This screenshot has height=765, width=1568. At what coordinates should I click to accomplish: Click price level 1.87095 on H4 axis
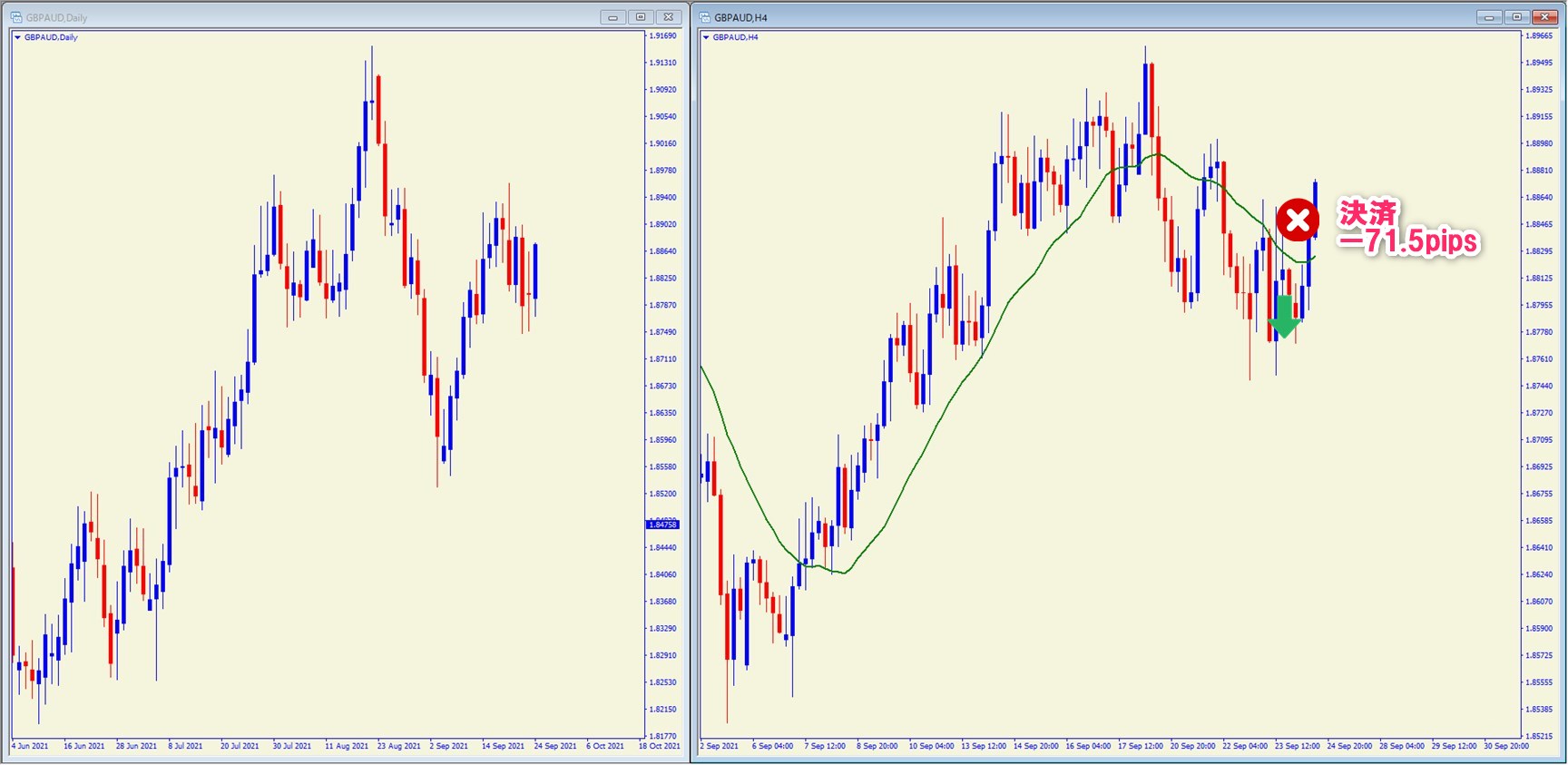click(1539, 440)
